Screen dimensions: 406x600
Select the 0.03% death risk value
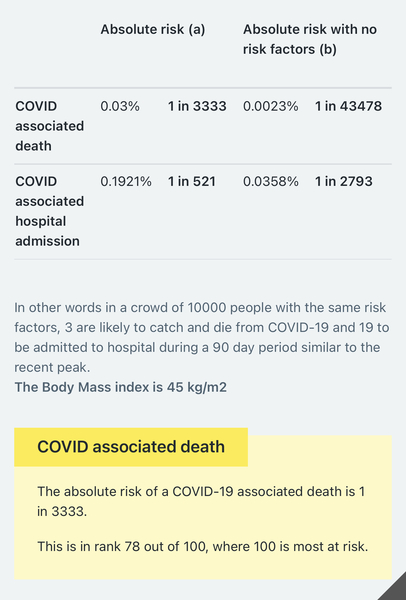(120, 106)
